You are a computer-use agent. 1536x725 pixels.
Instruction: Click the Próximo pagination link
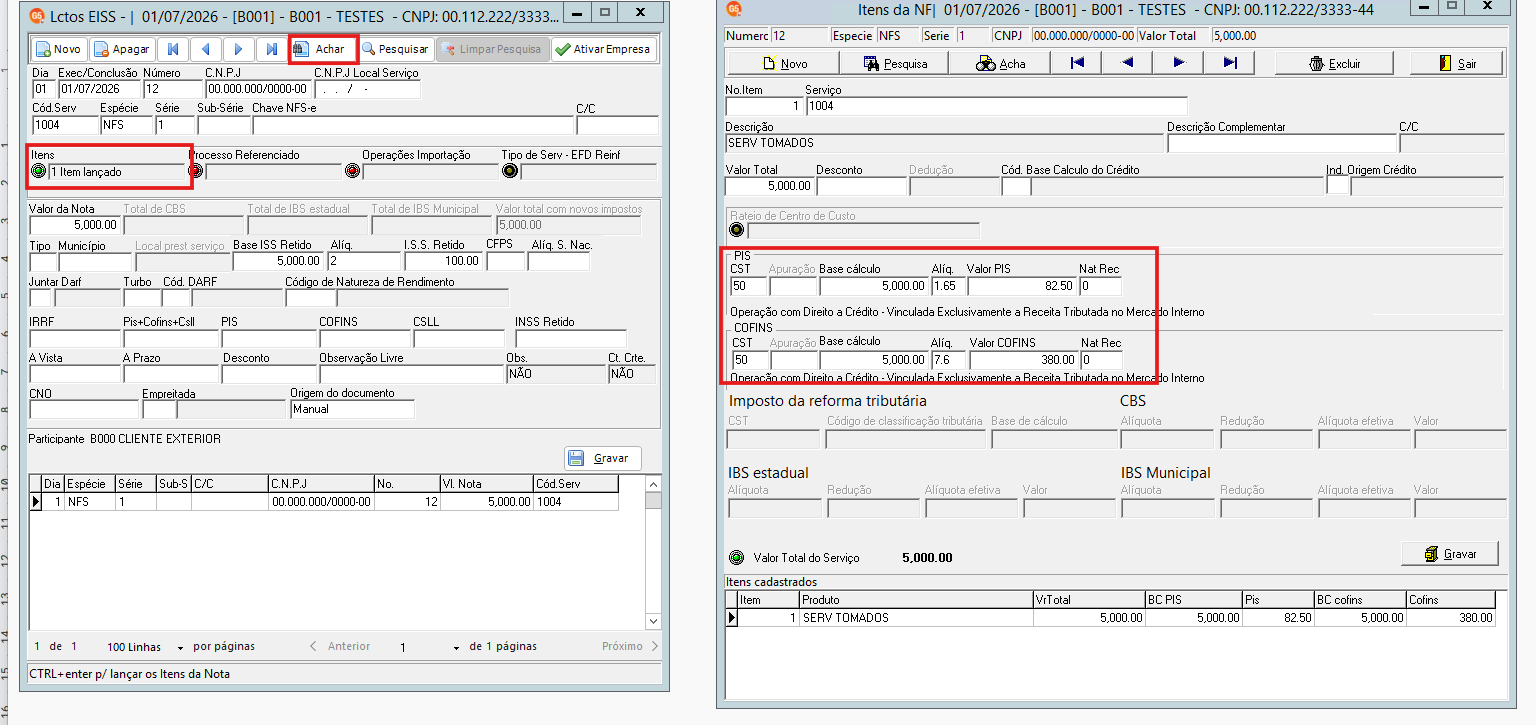630,646
